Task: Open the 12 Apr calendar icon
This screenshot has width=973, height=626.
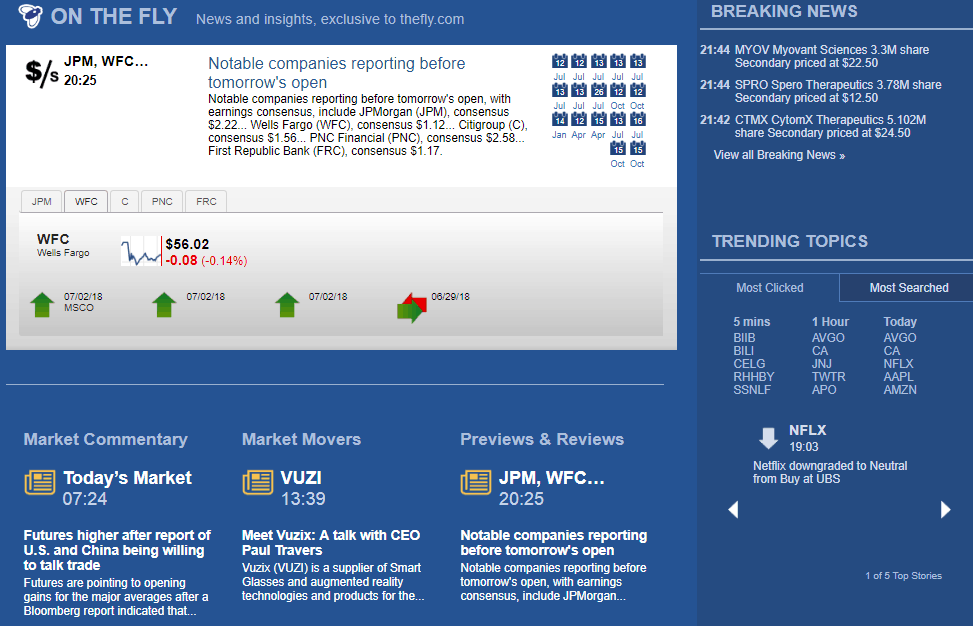Action: click(578, 119)
